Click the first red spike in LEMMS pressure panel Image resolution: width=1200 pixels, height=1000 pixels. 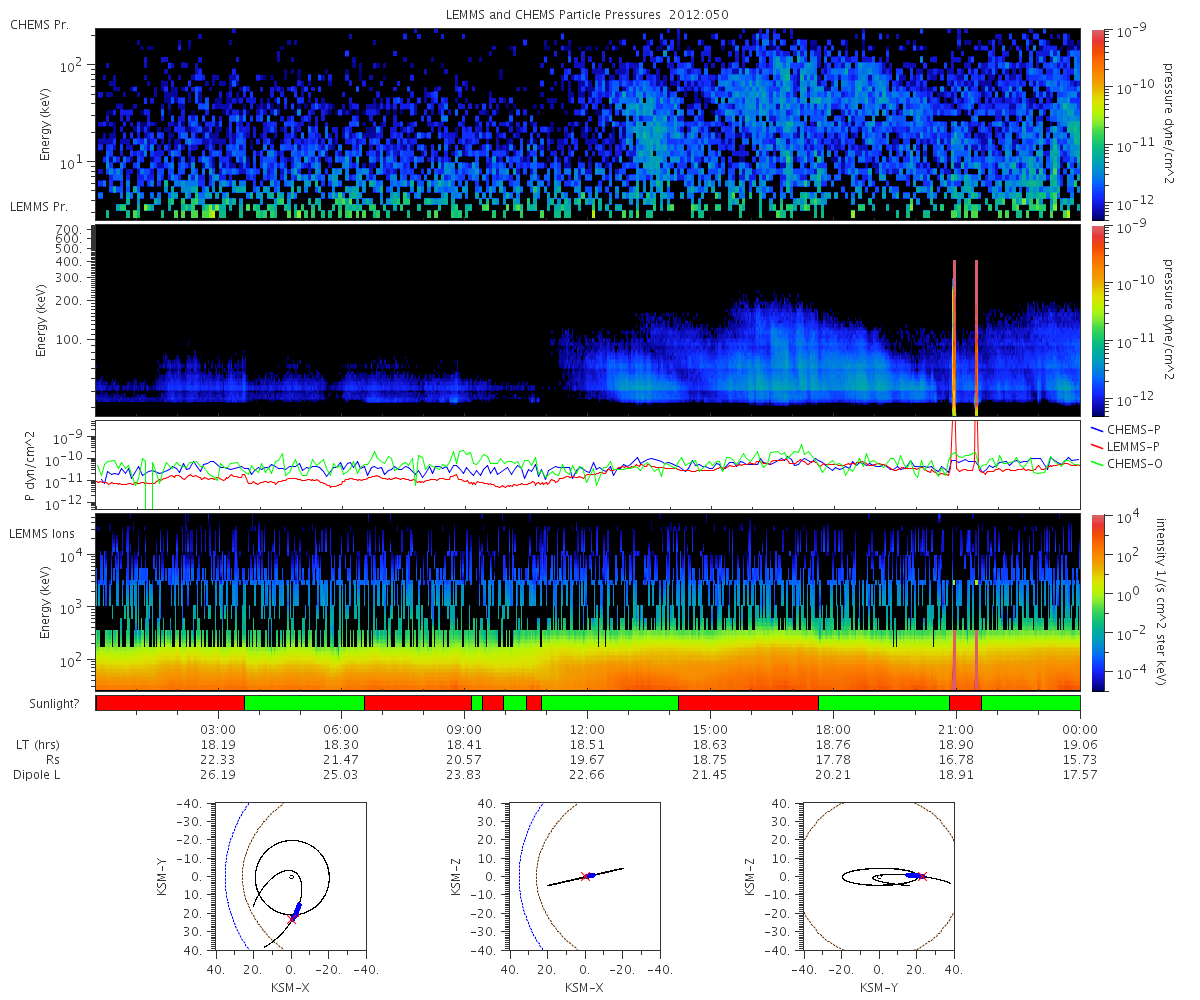coord(954,337)
